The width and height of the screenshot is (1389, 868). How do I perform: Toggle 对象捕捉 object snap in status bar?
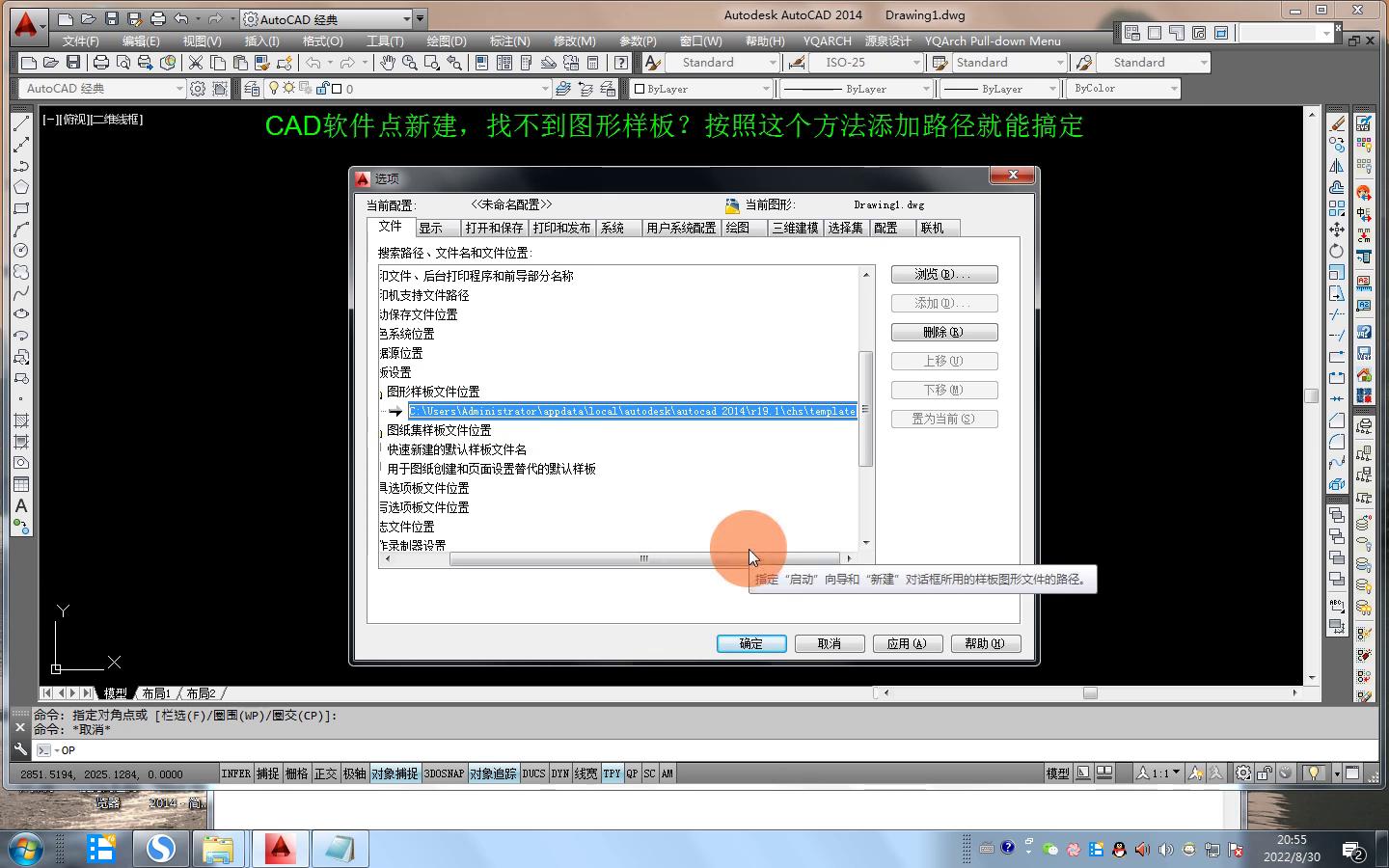(x=395, y=773)
